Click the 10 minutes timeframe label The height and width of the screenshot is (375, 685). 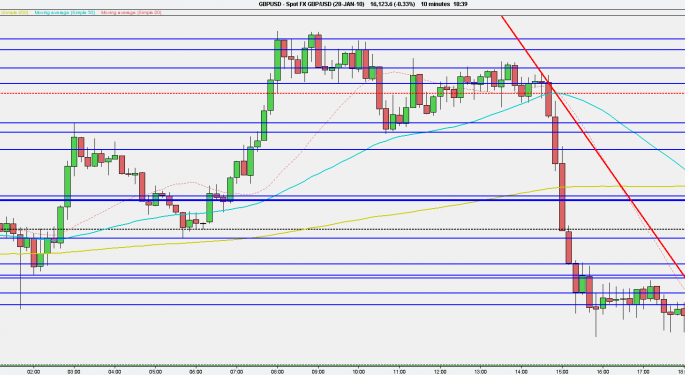pyautogui.click(x=435, y=4)
